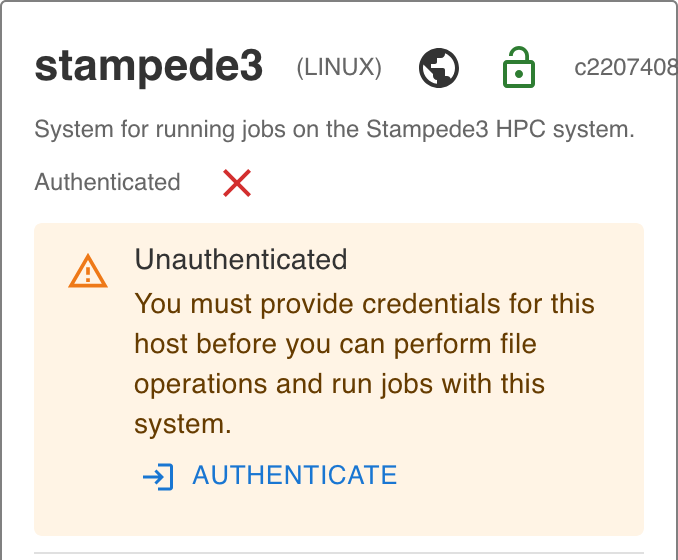Click the word 'system.' ending the alert

pyautogui.click(x=183, y=424)
